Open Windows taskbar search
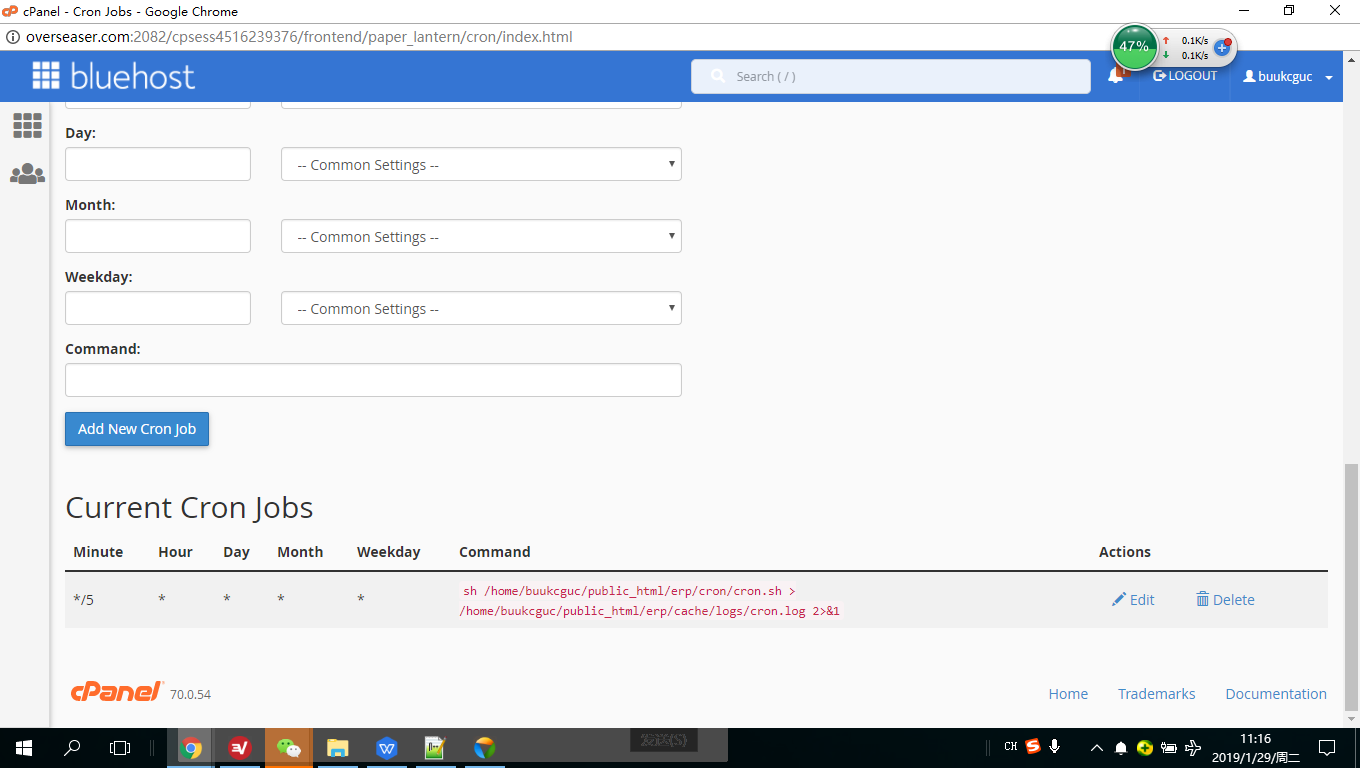Image resolution: width=1360 pixels, height=768 pixels. (x=72, y=747)
